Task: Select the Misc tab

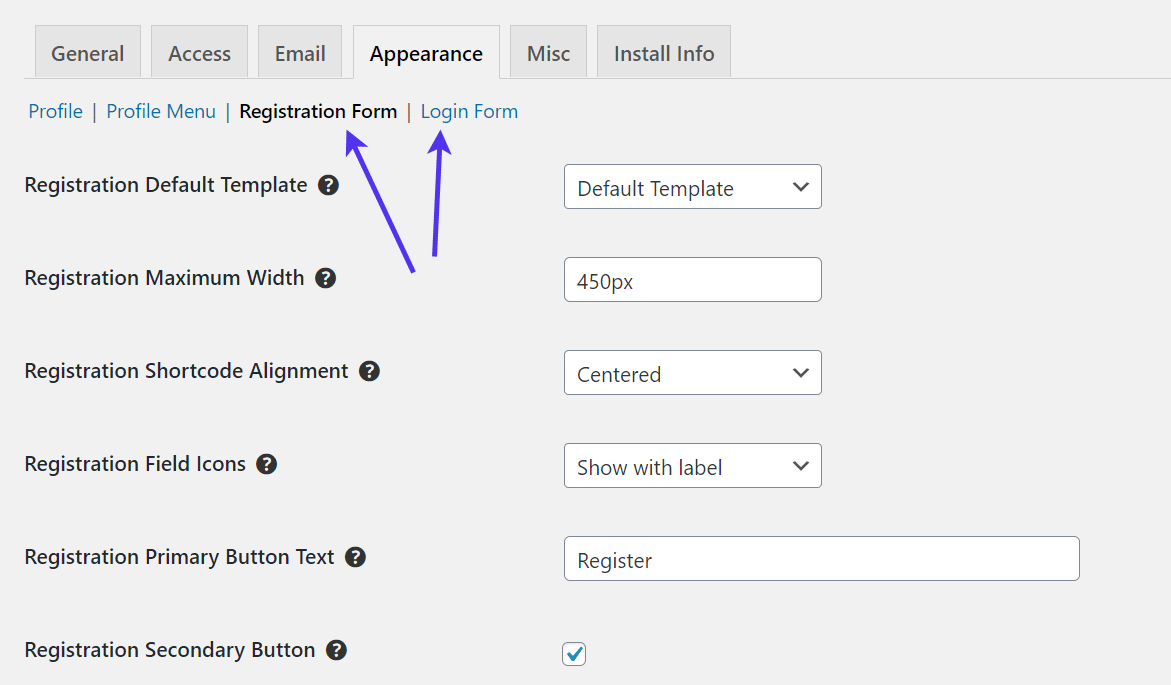Action: [548, 52]
